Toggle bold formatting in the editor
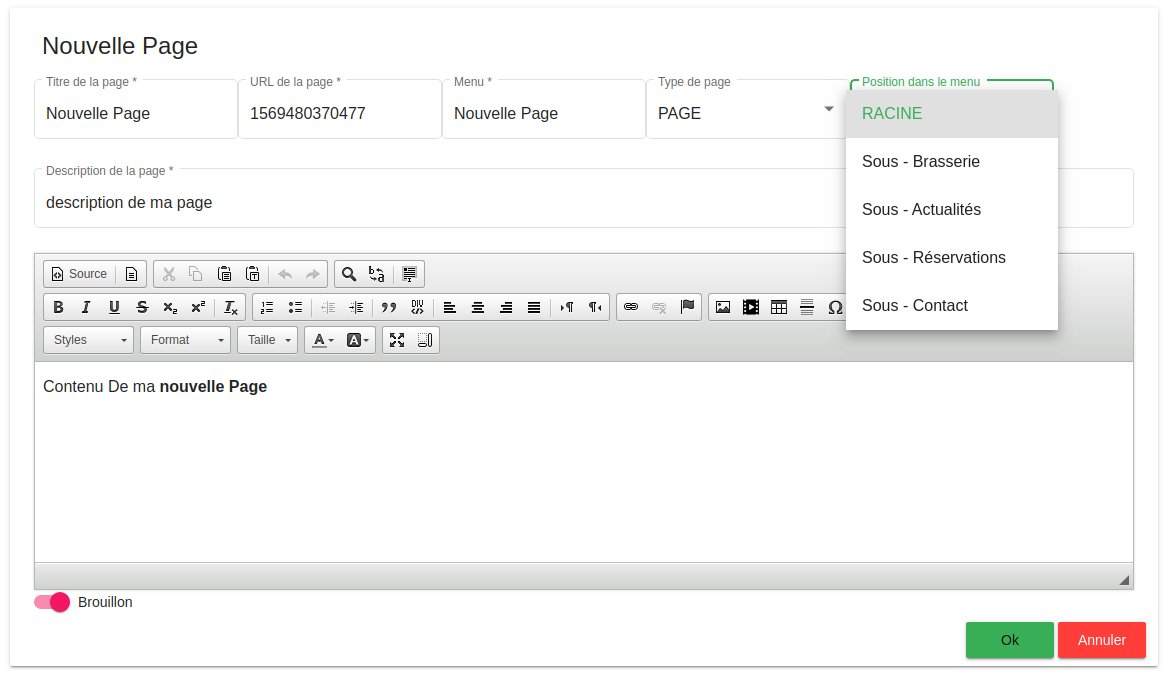This screenshot has width=1169, height=677. 58,307
